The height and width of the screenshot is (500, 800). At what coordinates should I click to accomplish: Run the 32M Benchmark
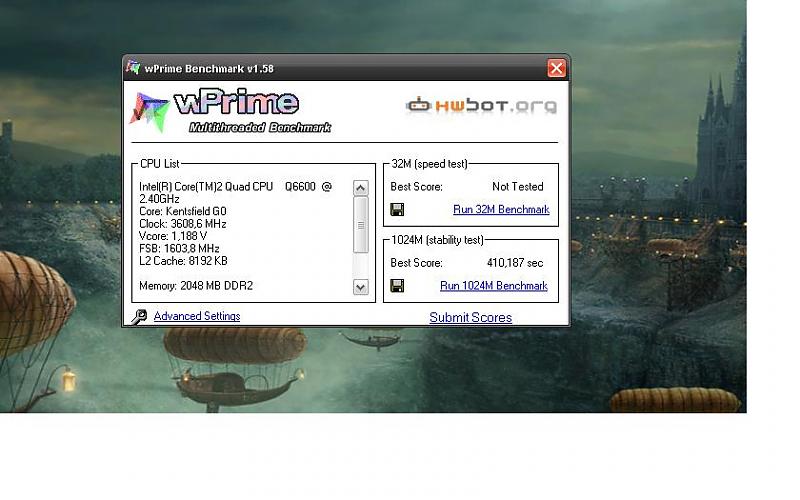[501, 210]
